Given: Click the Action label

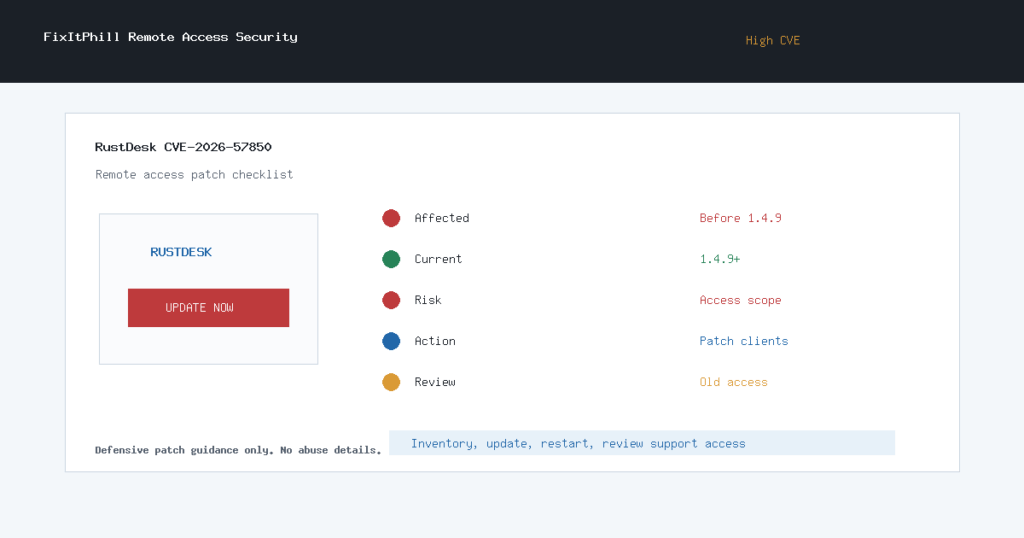Looking at the screenshot, I should tap(435, 341).
